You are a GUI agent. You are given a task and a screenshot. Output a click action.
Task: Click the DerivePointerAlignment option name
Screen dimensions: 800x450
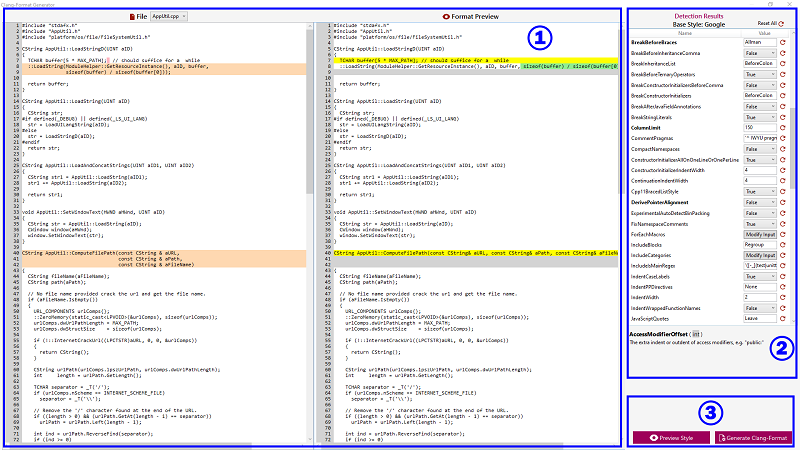[x=659, y=203]
